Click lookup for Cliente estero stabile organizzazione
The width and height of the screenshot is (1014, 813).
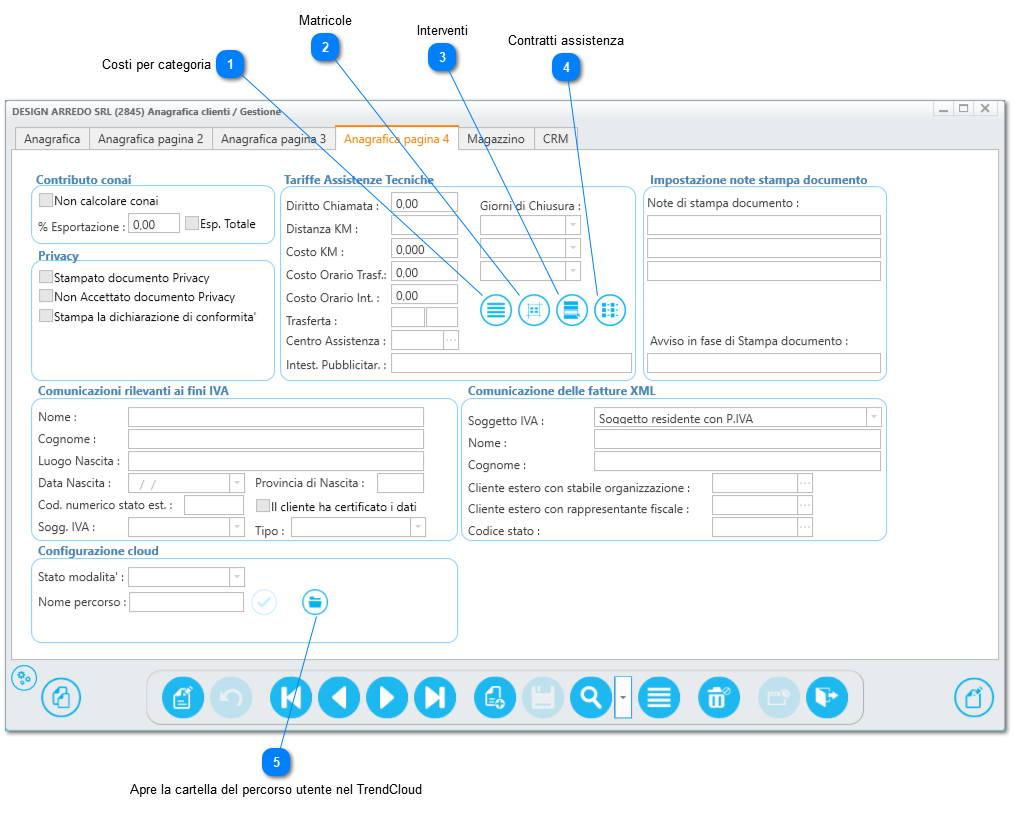tap(804, 483)
